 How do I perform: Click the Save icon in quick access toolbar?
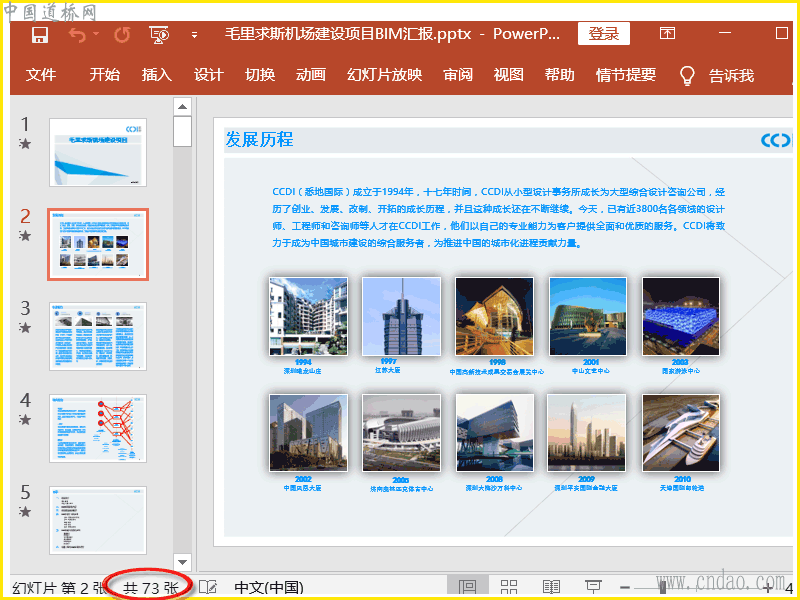point(40,35)
